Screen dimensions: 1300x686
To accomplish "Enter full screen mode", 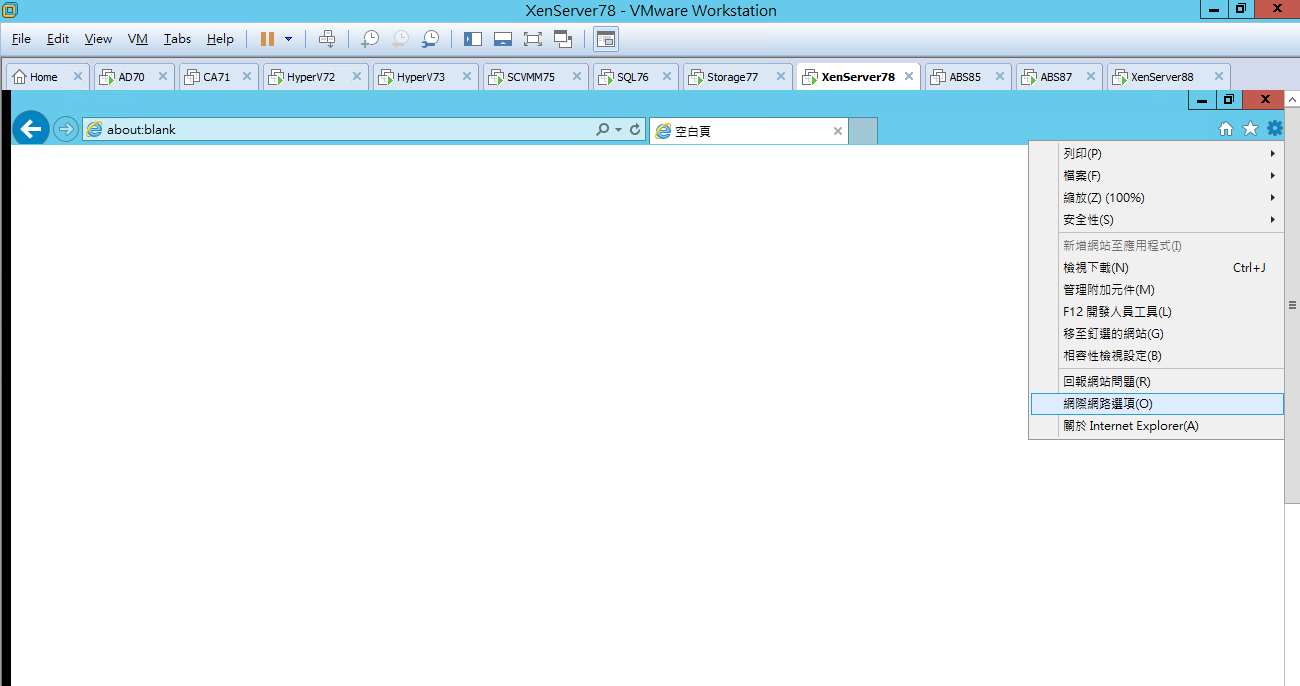I will [x=533, y=39].
